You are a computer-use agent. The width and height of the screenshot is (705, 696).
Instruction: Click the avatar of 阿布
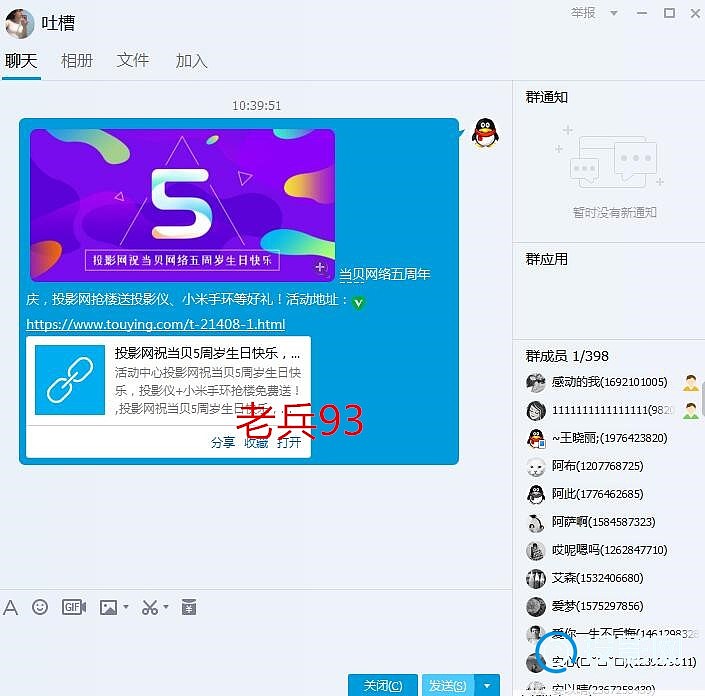pyautogui.click(x=536, y=467)
